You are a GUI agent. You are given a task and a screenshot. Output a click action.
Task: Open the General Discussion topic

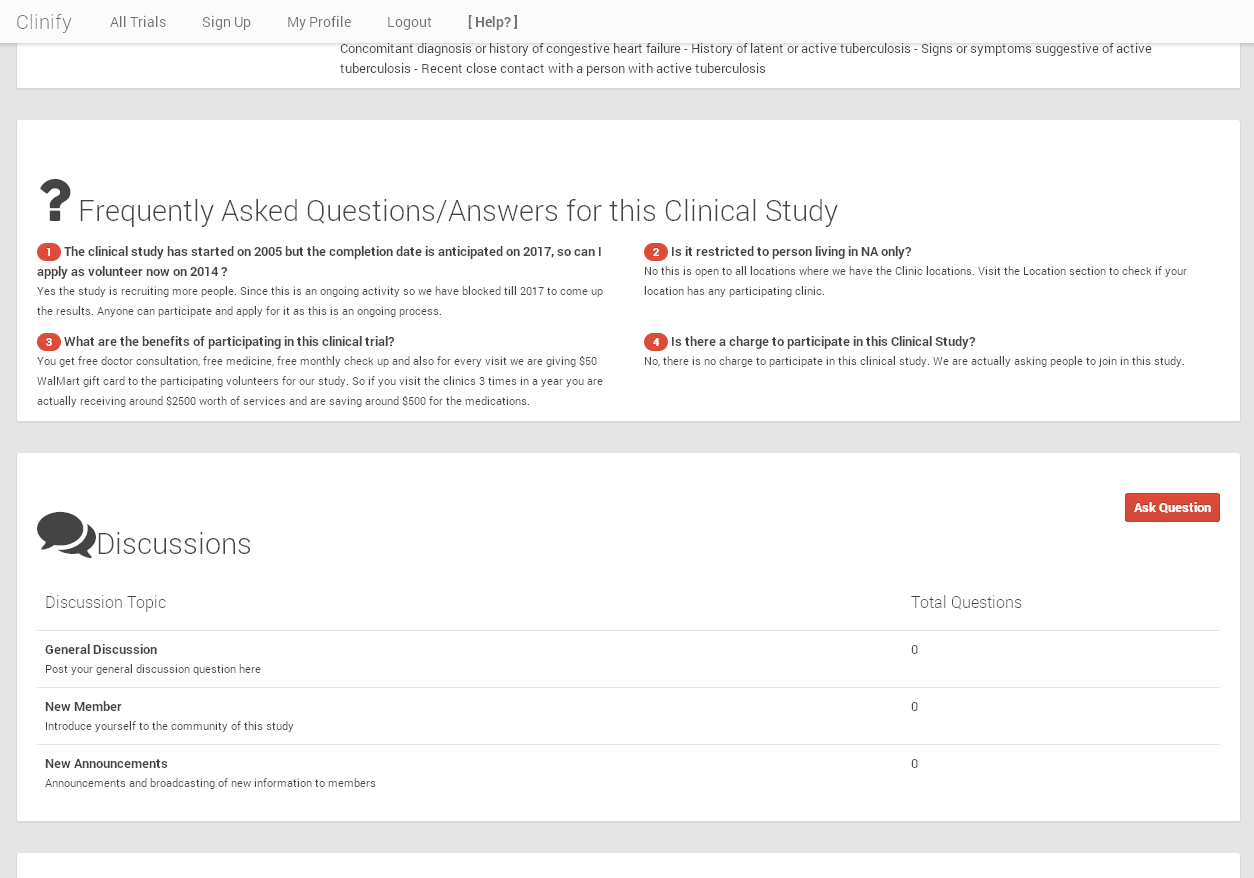point(100,649)
